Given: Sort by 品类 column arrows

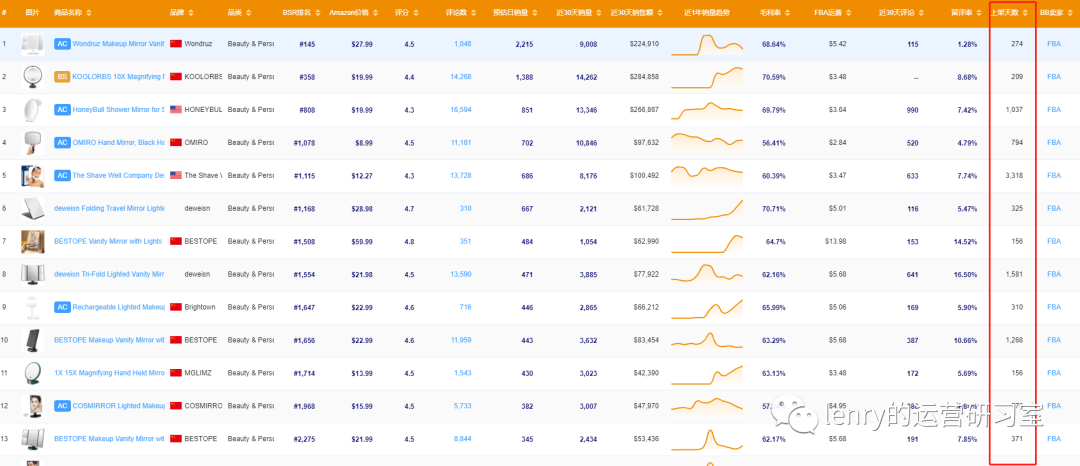Looking at the screenshot, I should point(248,13).
